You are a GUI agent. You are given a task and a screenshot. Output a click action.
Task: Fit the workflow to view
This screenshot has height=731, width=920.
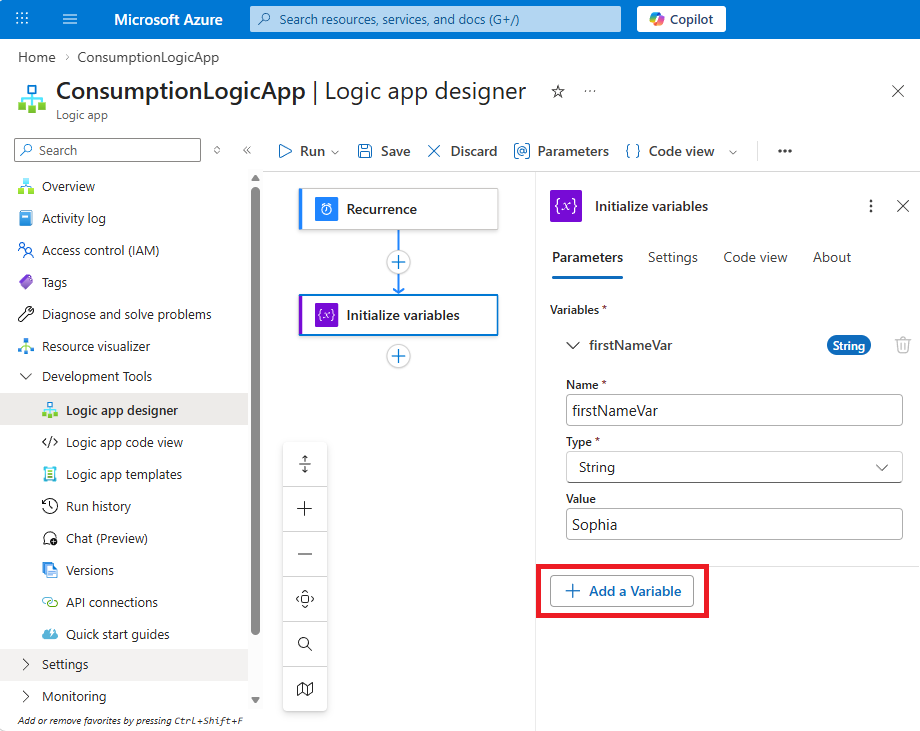(x=305, y=599)
